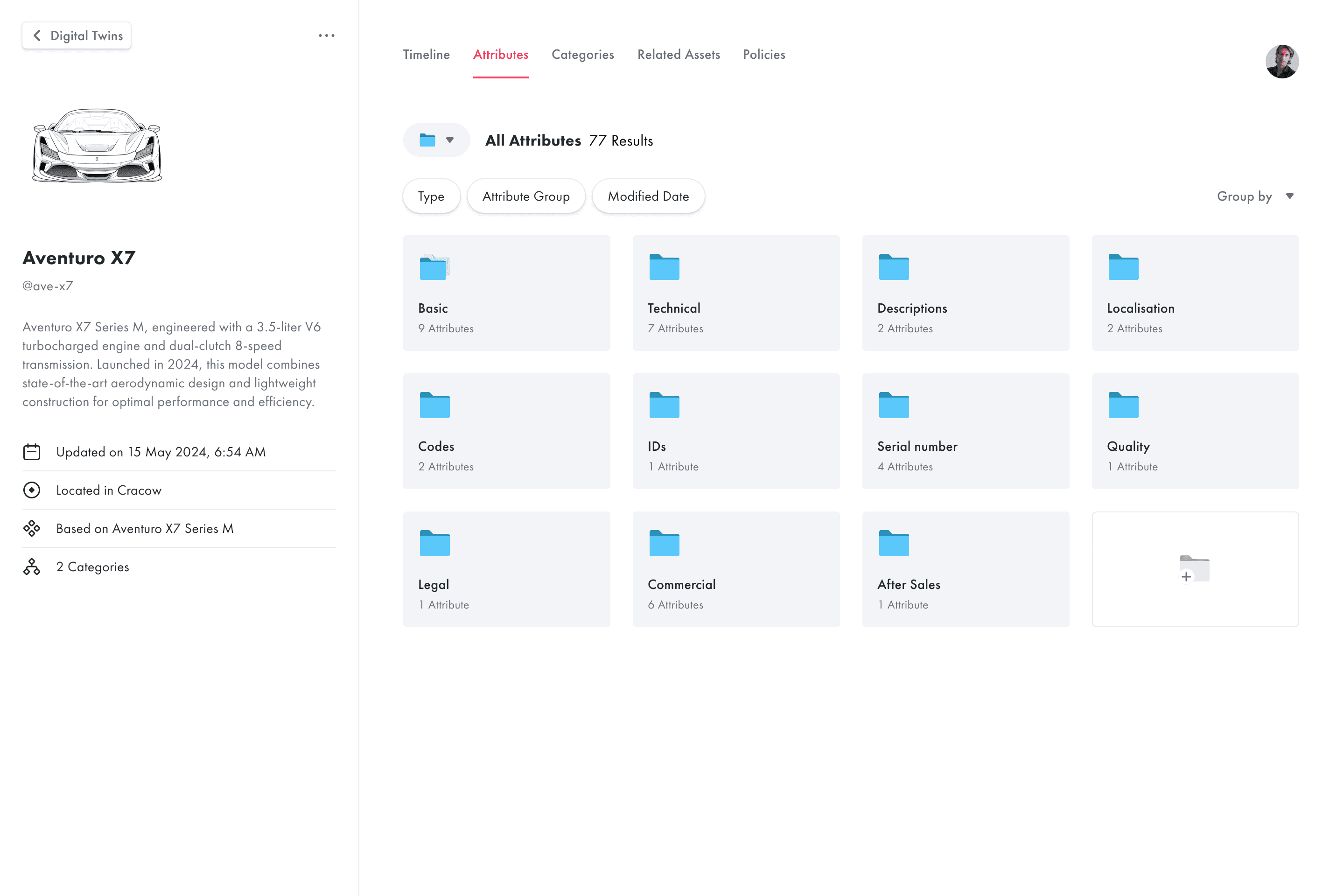Go back to Digital Twins
The image size is (1344, 896).
click(x=77, y=35)
